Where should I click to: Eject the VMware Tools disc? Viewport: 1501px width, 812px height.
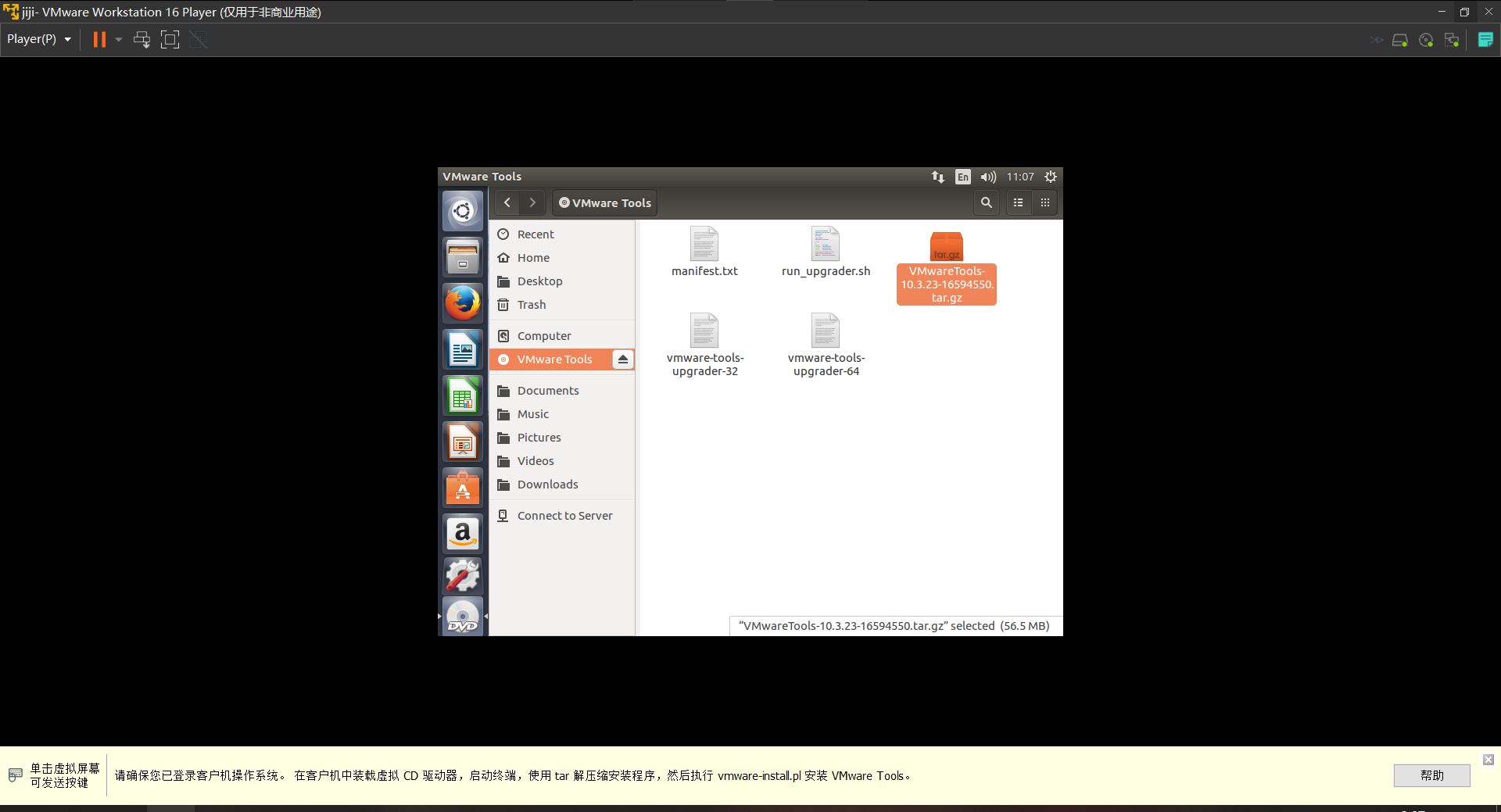click(622, 359)
